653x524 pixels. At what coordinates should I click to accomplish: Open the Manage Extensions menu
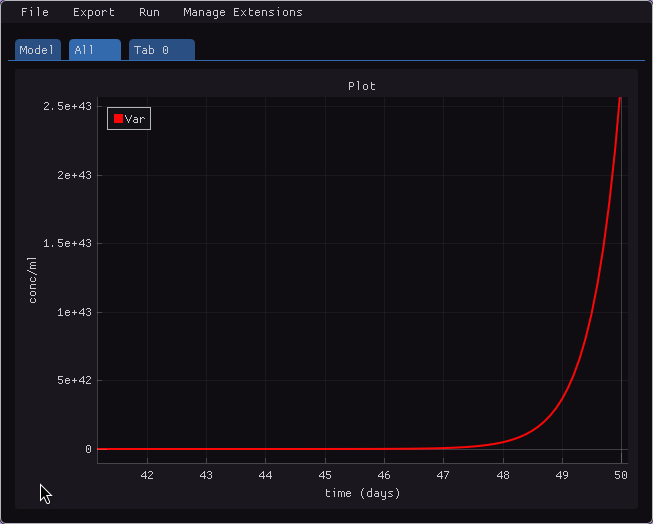pos(242,13)
